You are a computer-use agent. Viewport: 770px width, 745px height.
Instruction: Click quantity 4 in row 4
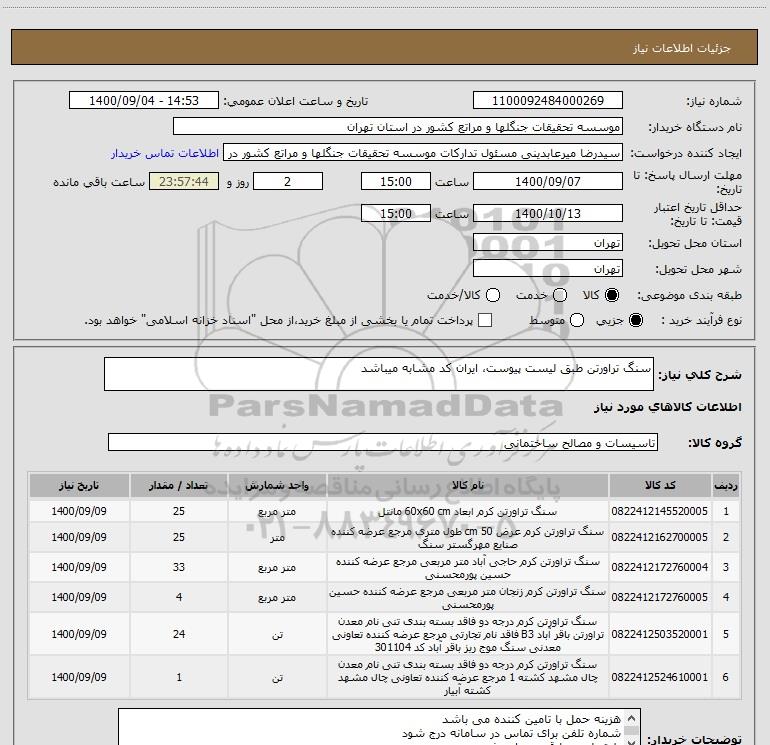tap(179, 597)
